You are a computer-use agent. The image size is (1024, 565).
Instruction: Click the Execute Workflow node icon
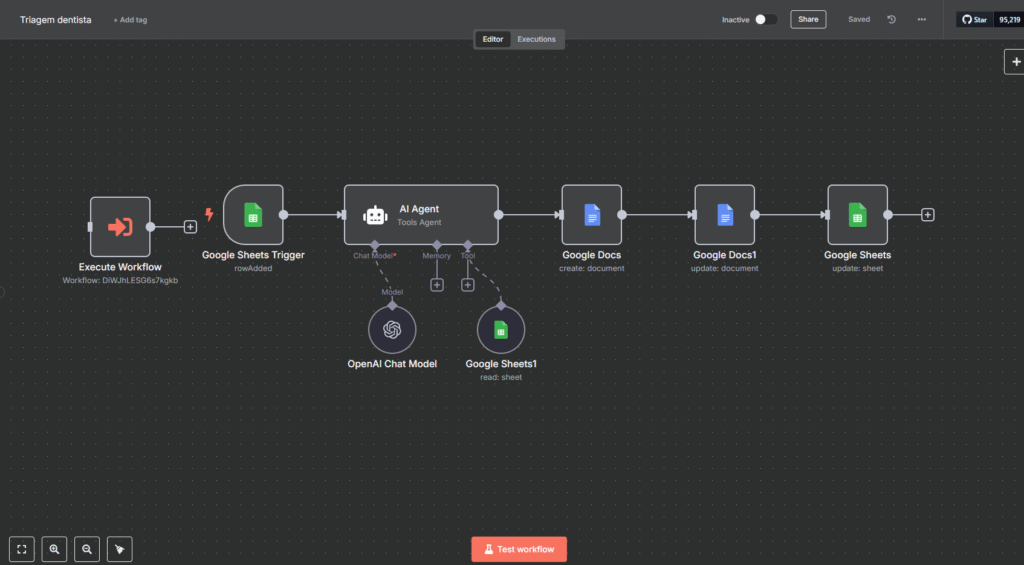click(x=120, y=227)
